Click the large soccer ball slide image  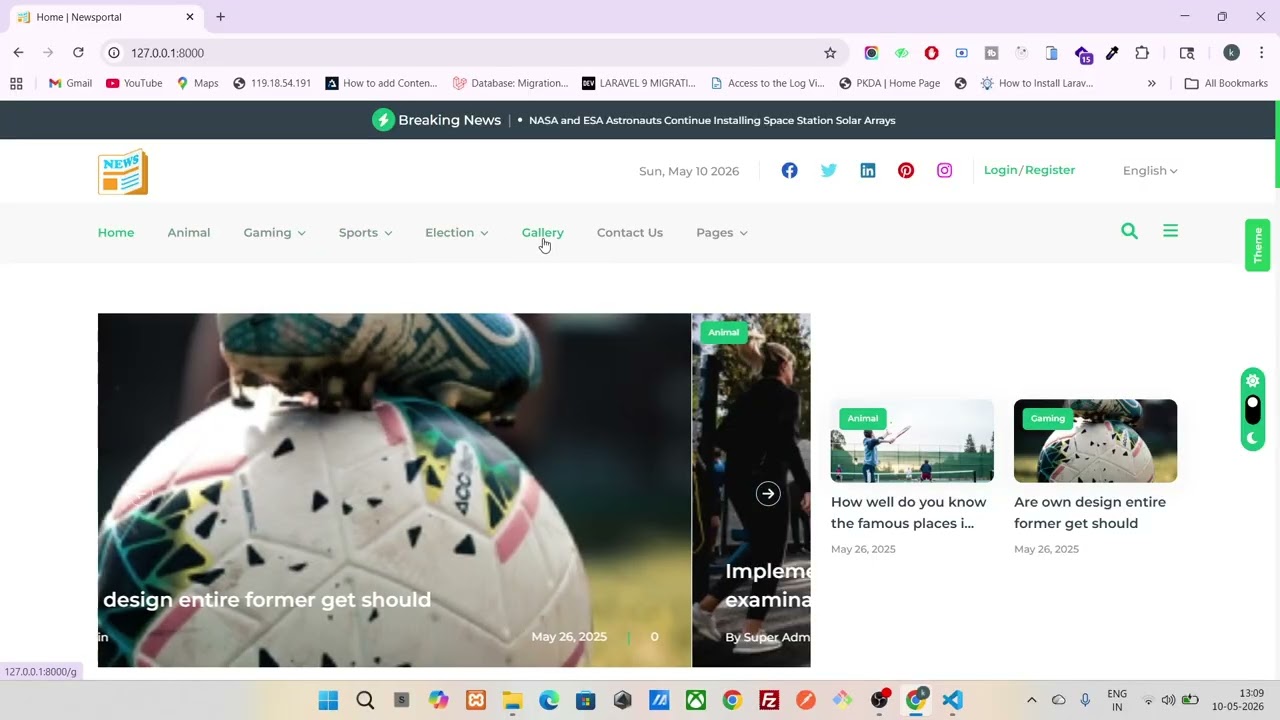pos(394,490)
